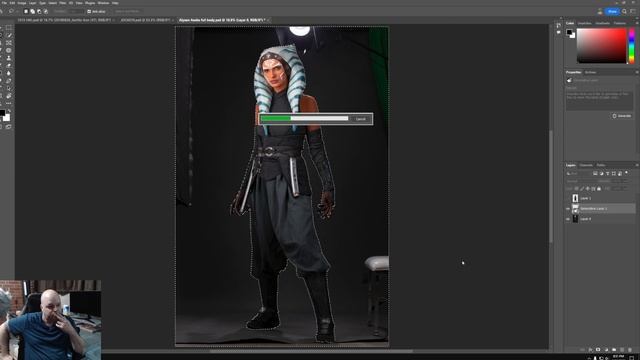Image resolution: width=640 pixels, height=360 pixels.
Task: Select the Rectangular Marquee tool
Action: tap(9, 27)
